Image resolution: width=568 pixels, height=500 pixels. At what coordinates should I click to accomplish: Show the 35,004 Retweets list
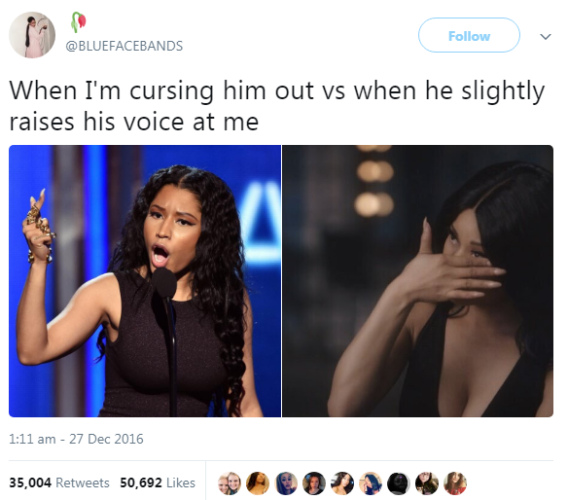coord(59,483)
